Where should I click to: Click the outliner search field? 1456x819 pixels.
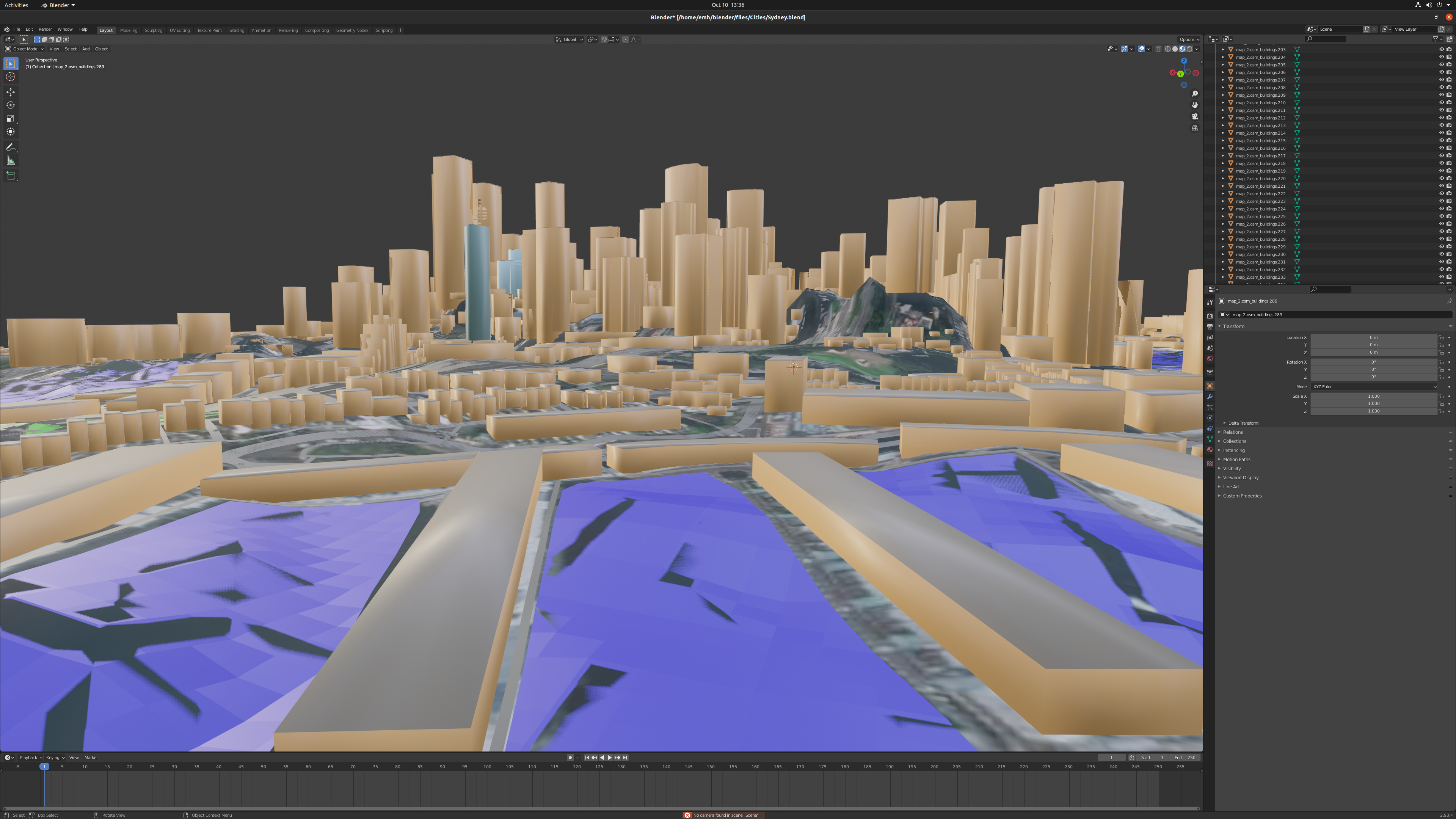pyautogui.click(x=1326, y=39)
